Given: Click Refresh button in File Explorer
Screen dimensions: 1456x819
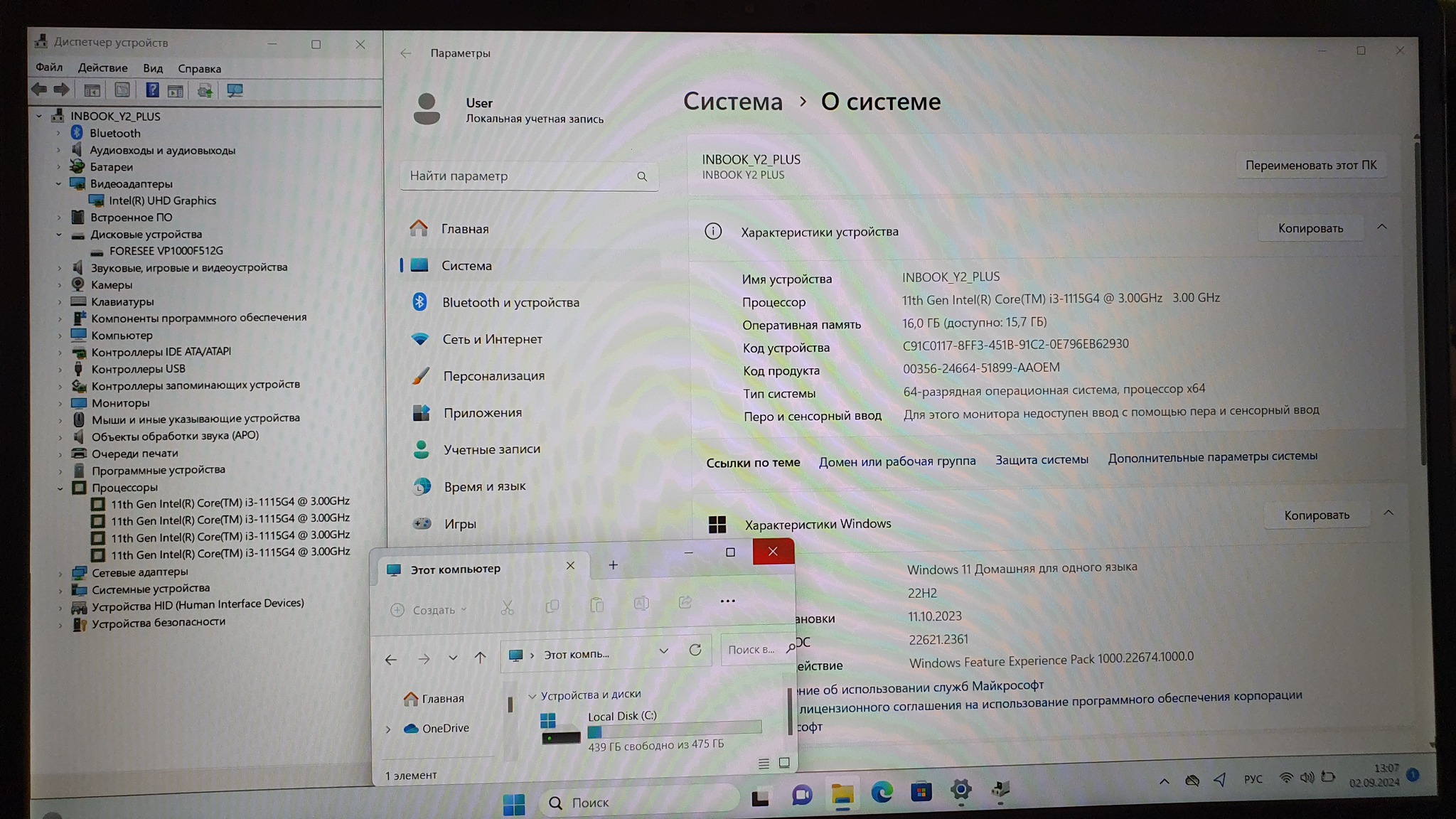Looking at the screenshot, I should 695,650.
